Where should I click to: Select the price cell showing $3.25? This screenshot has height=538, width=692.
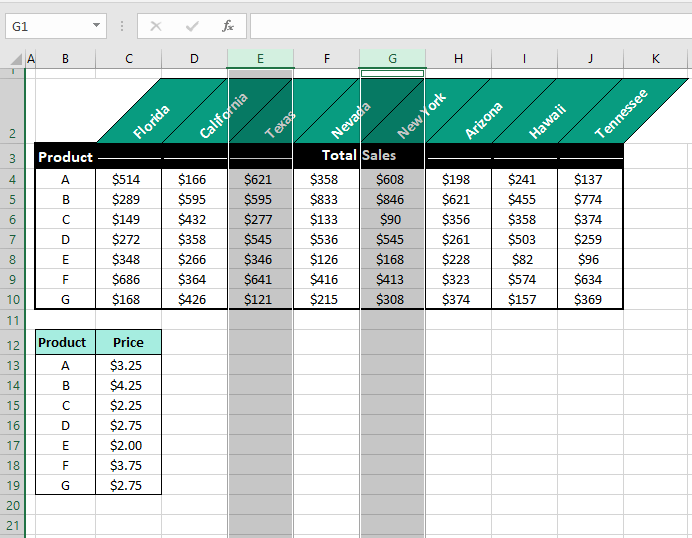pos(128,366)
